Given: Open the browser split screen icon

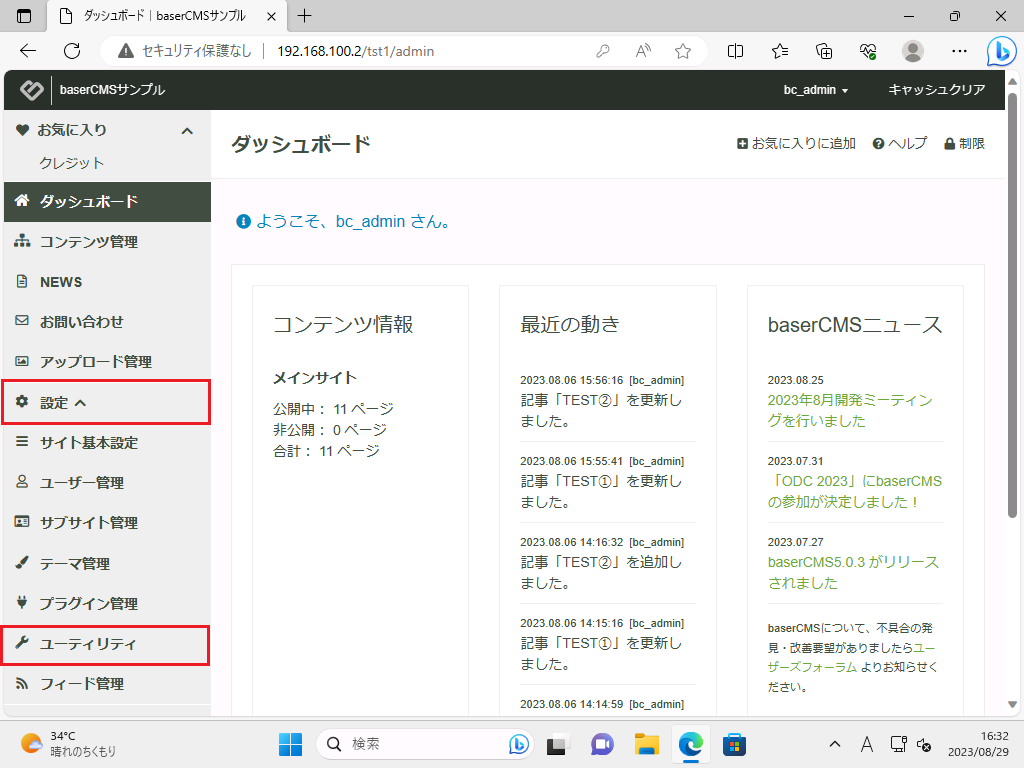Looking at the screenshot, I should [736, 51].
